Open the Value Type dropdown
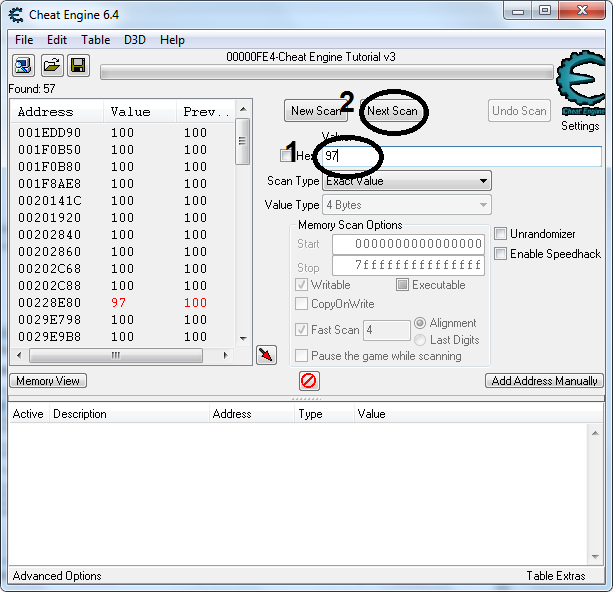The height and width of the screenshot is (592, 613). coord(407,205)
